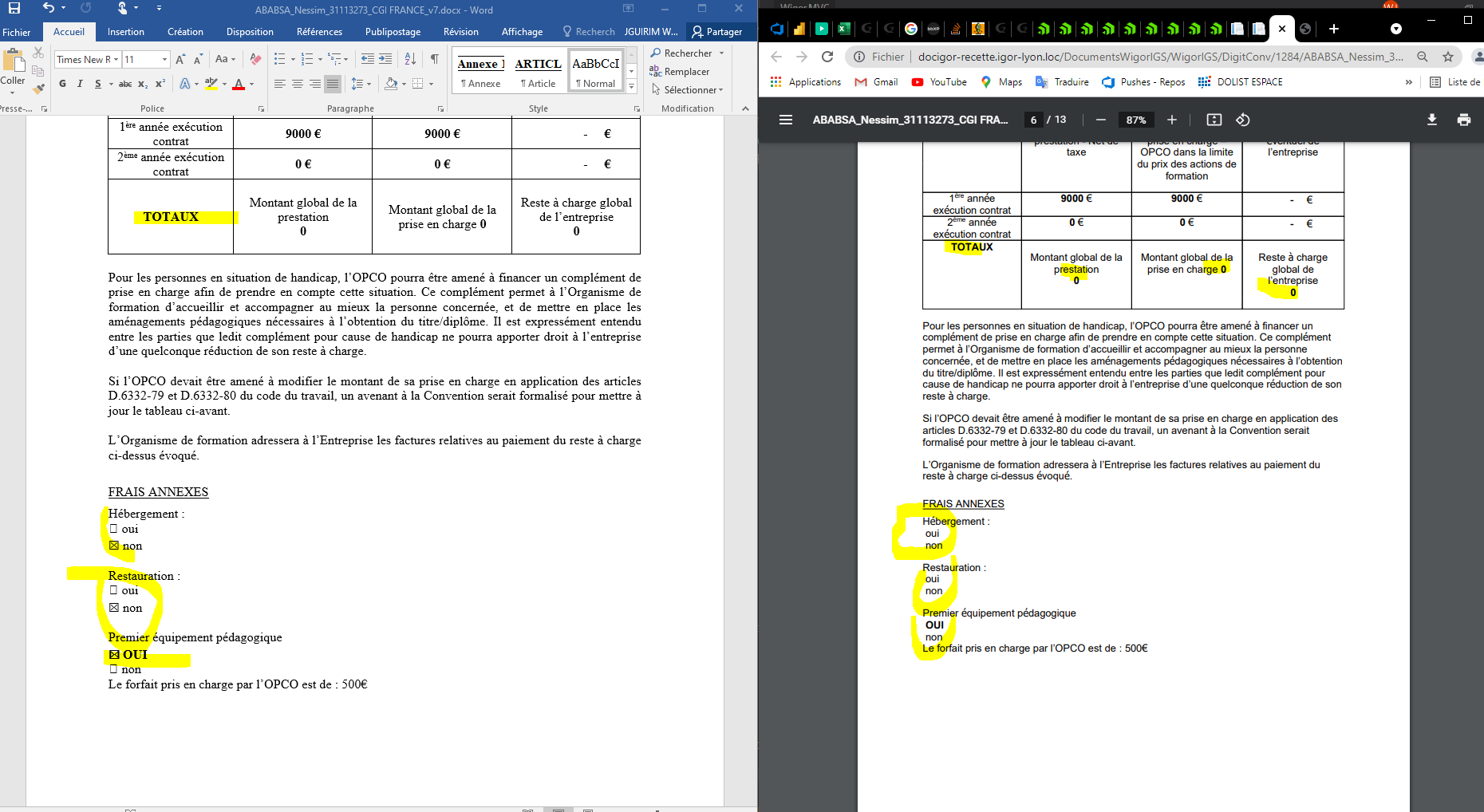
Task: Toggle Italic formatting in the ribbon
Action: point(80,84)
